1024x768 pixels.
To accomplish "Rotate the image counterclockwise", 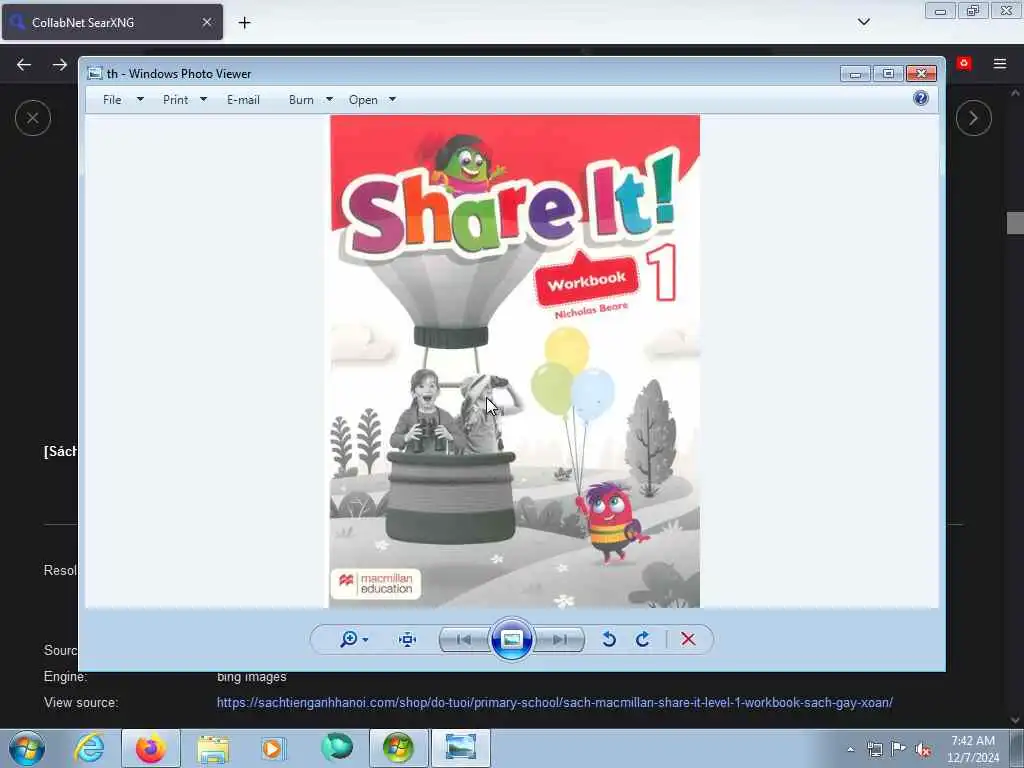I will [609, 639].
